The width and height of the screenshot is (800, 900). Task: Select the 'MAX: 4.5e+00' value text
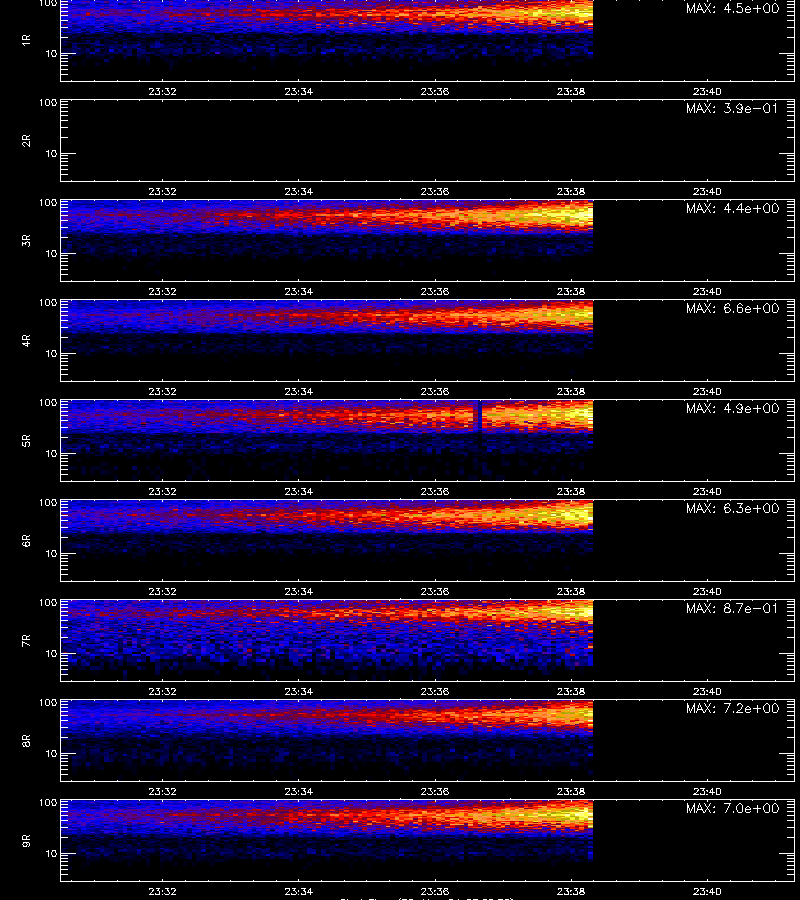pyautogui.click(x=732, y=9)
